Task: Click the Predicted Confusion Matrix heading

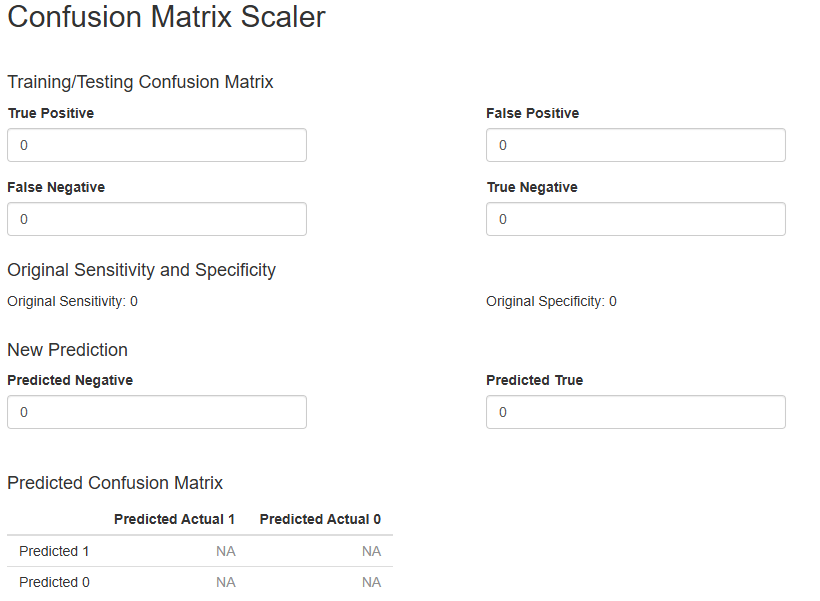Action: 115,483
